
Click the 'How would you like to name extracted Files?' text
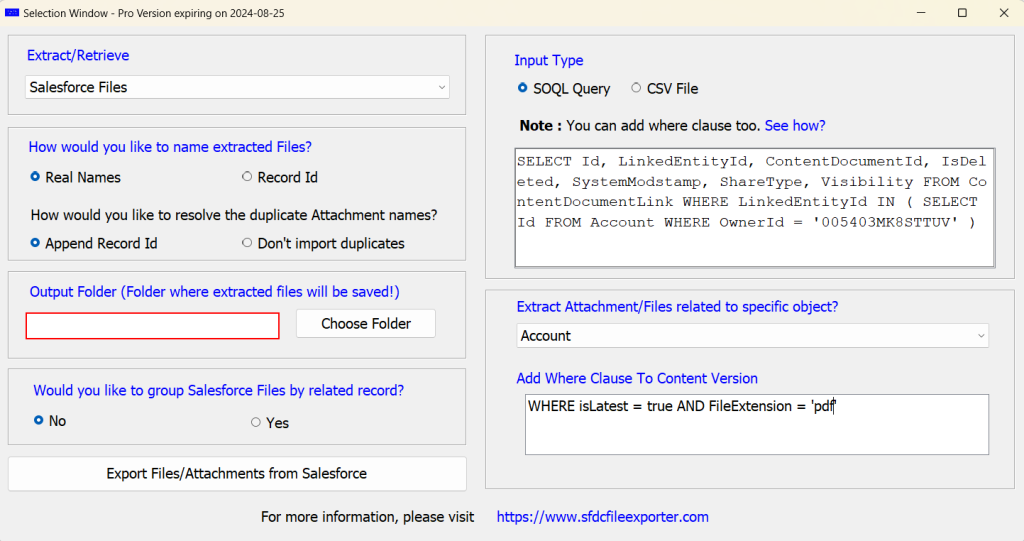click(170, 147)
